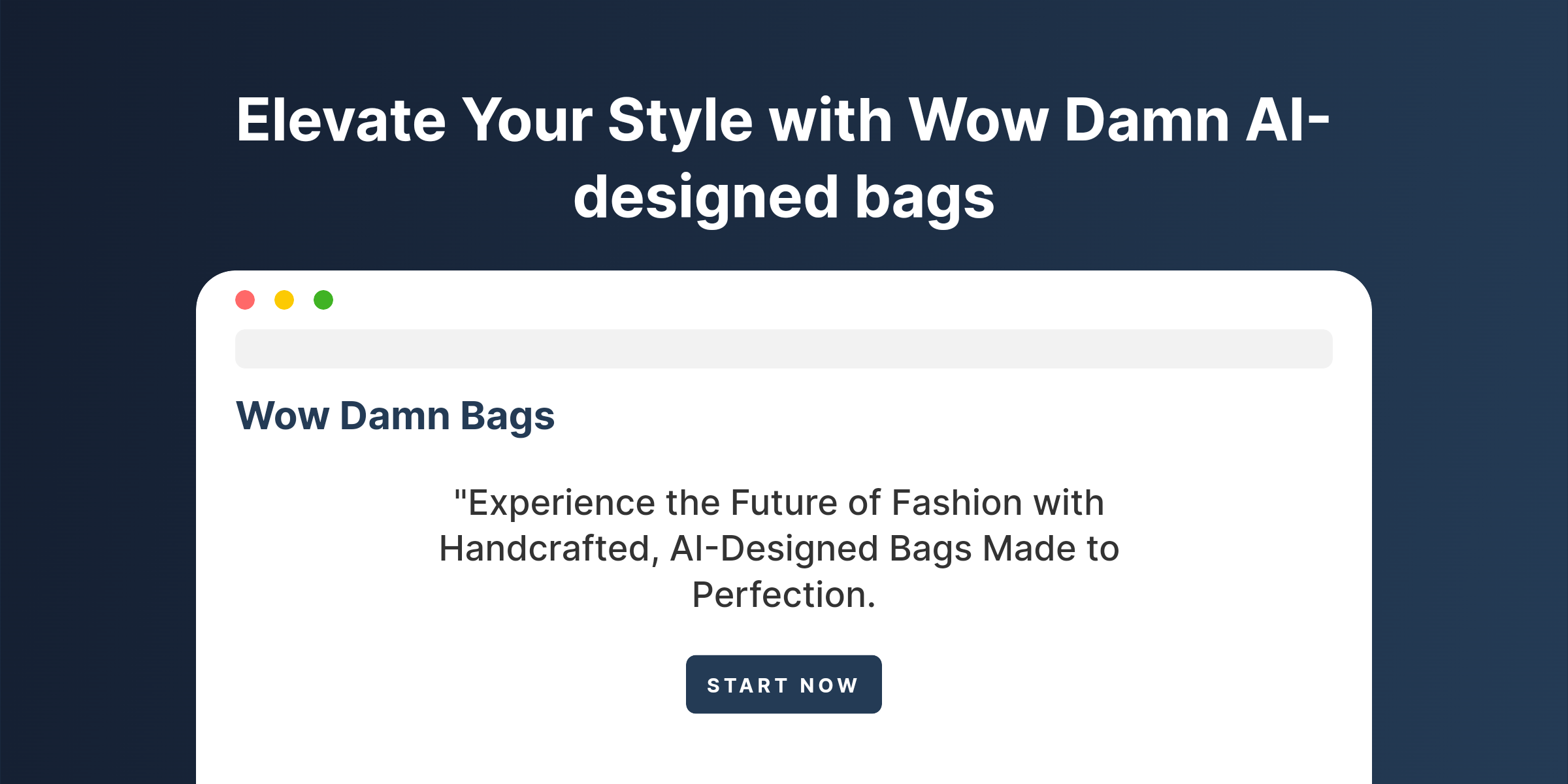The image size is (1568, 784).
Task: Click the word 'Perfection.' in the tagline
Action: (784, 595)
